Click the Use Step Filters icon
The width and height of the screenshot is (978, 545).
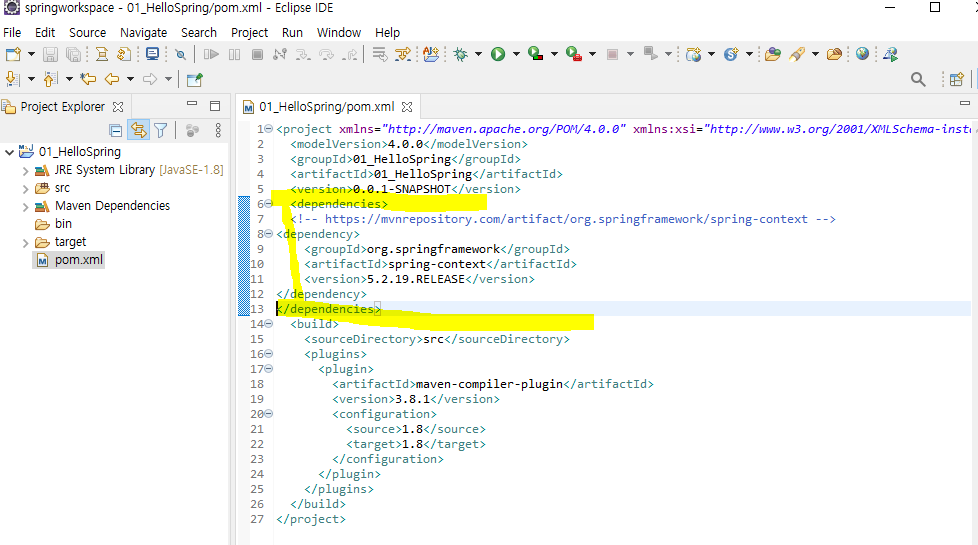[403, 54]
